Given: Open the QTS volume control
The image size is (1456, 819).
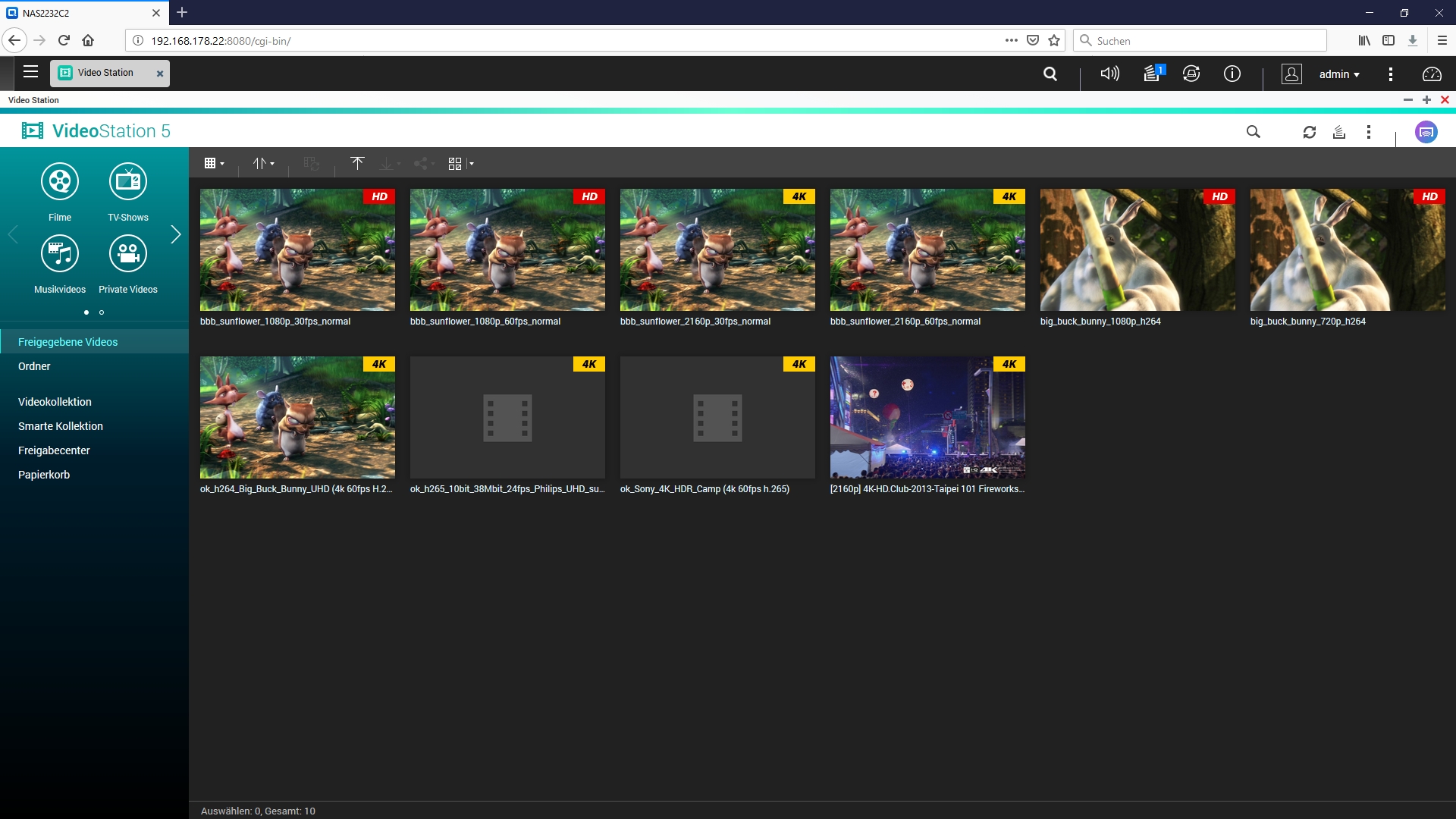Looking at the screenshot, I should 1109,74.
